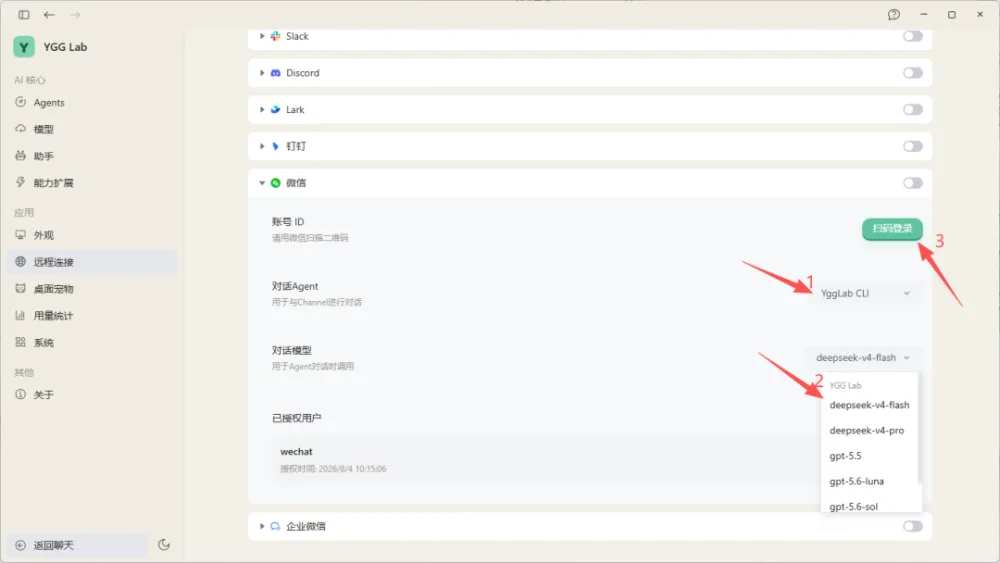Image resolution: width=1000 pixels, height=563 pixels.
Task: Click the 用量统计 chart icon
Action: point(20,315)
